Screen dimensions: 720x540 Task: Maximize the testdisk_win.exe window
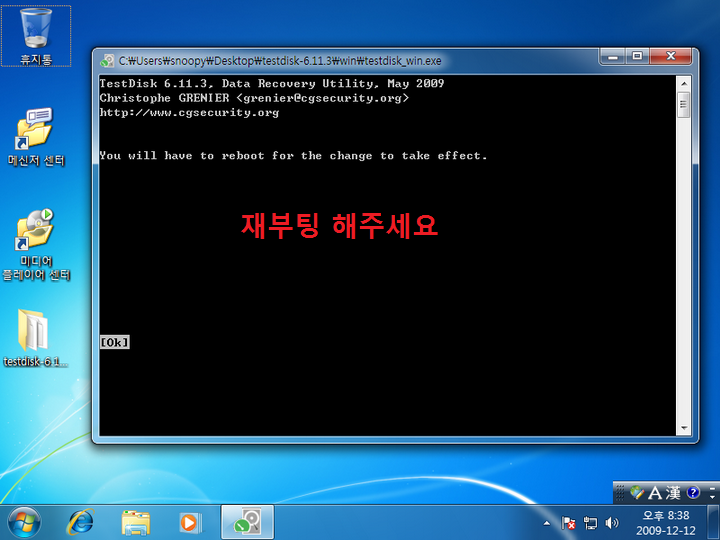(x=637, y=56)
